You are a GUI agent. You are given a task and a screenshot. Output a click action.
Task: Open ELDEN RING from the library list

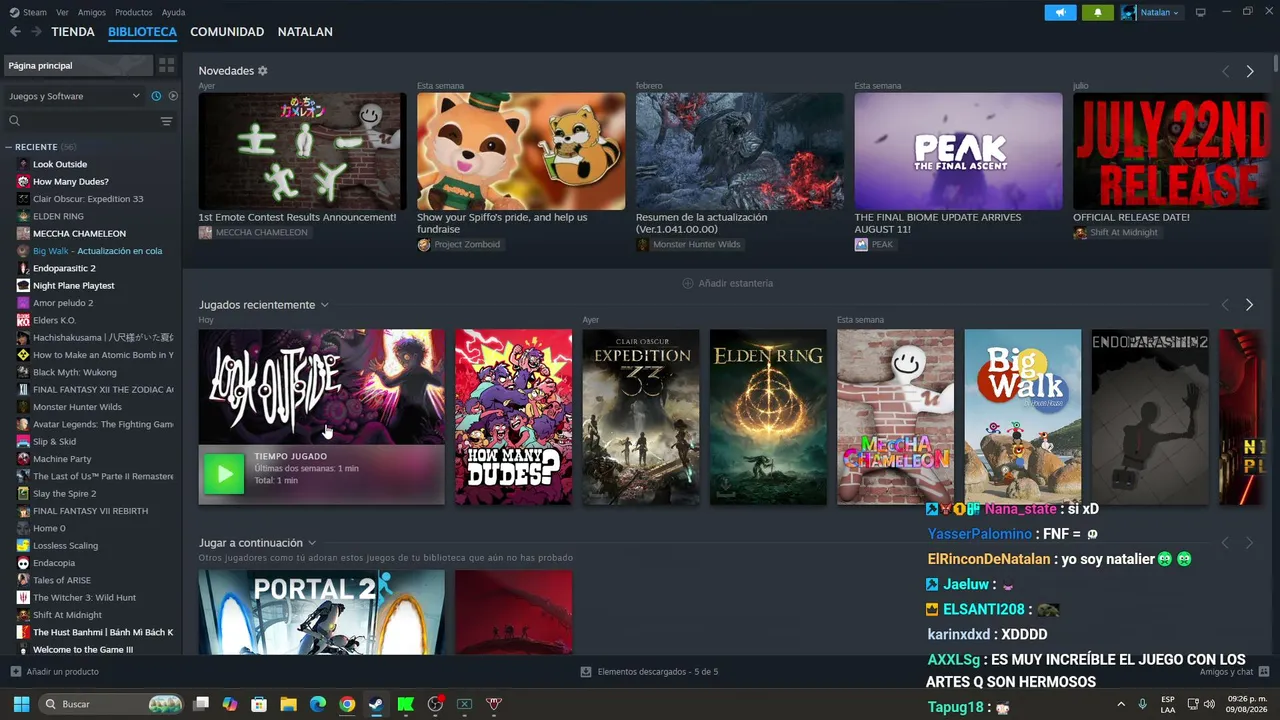click(x=58, y=216)
